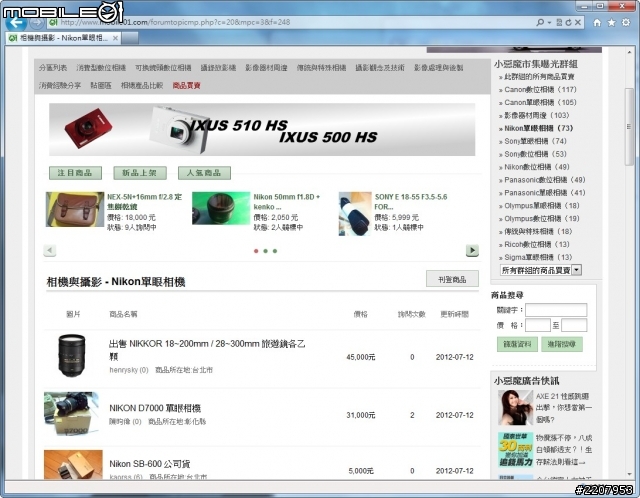640x498 pixels.
Task: Open the 影像器材周邊 menu item
Action: click(266, 68)
